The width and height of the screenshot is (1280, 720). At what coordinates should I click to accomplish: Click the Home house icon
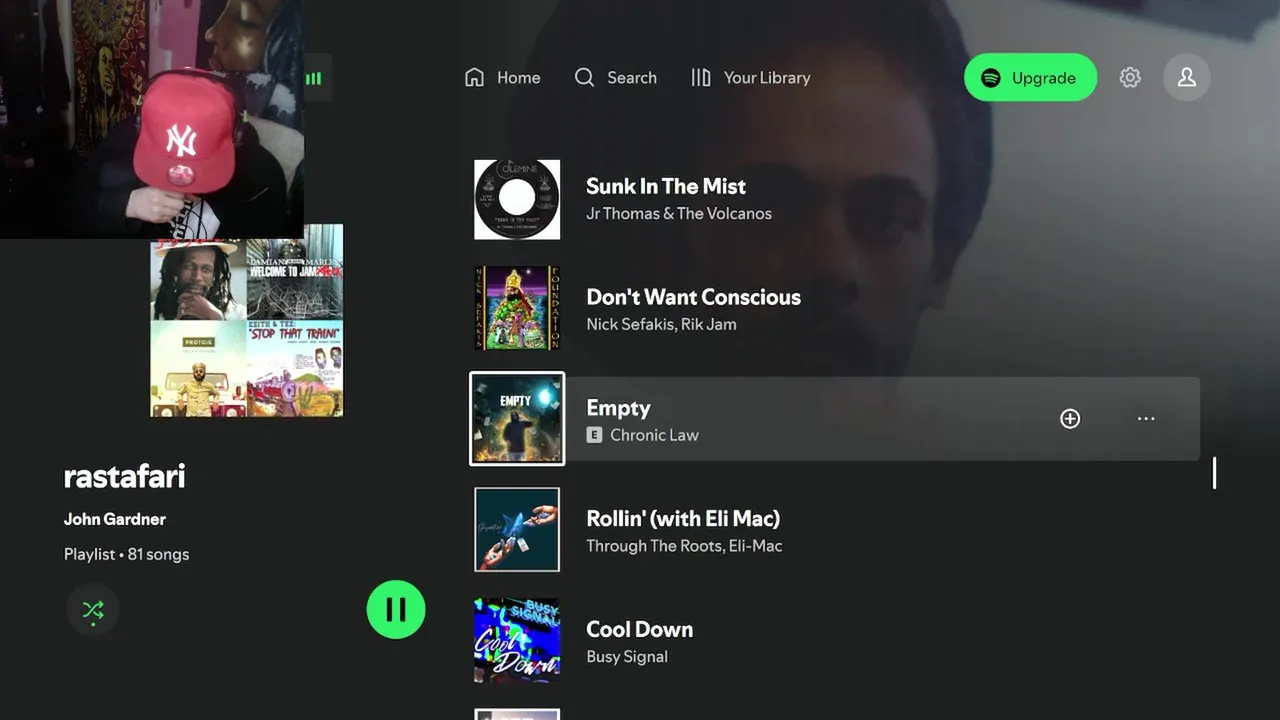pos(475,78)
